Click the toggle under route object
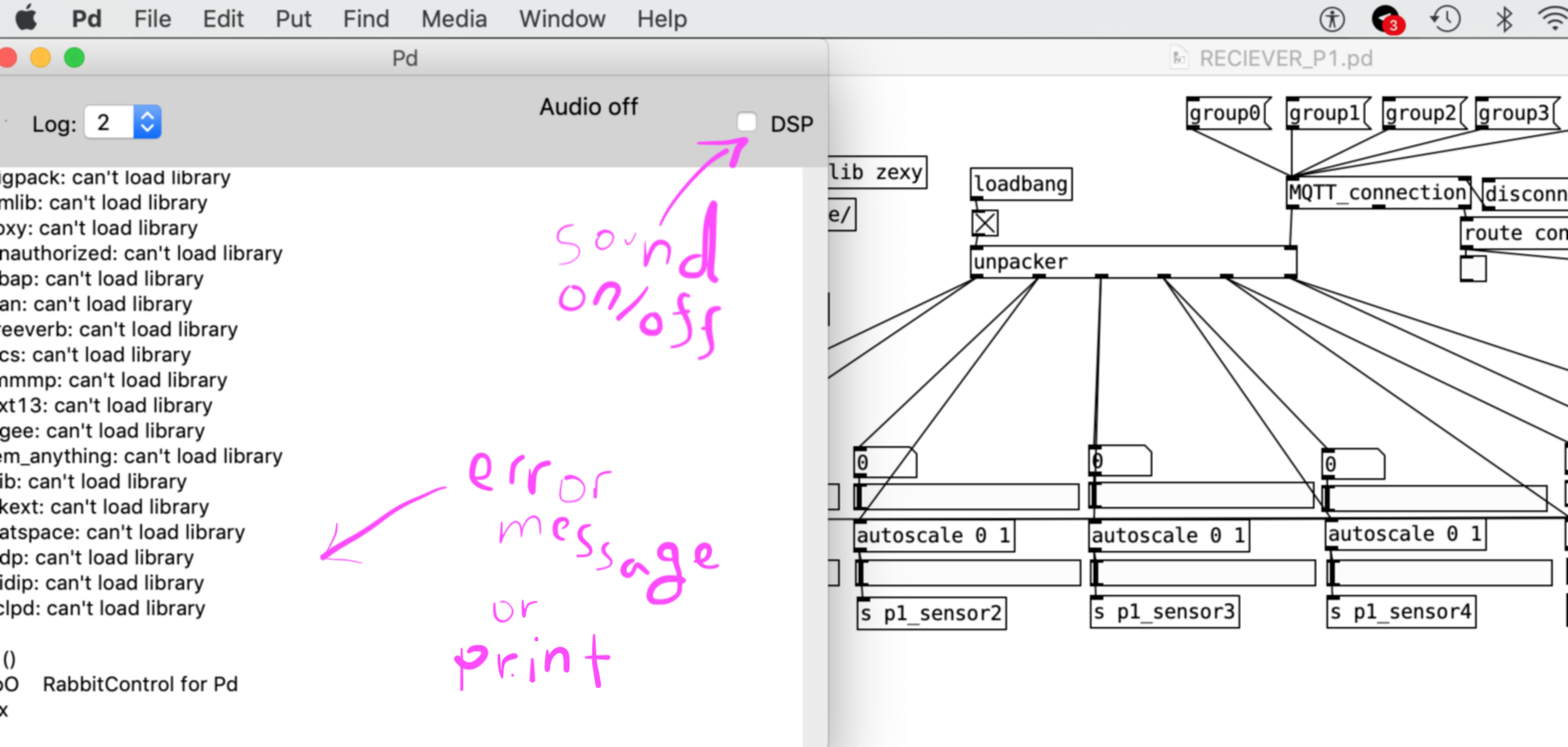Screen dimensions: 1568x747 (x=1473, y=269)
